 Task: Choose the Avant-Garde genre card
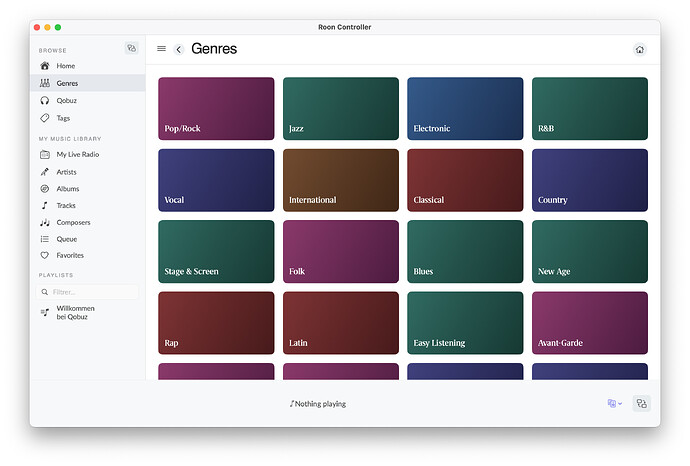pyautogui.click(x=589, y=323)
